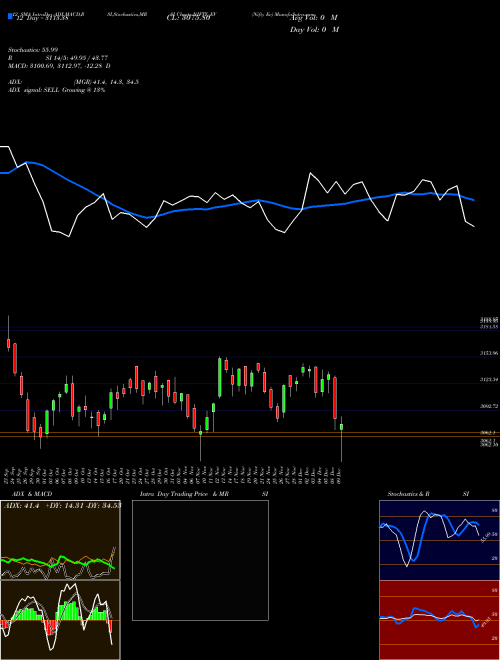Open the red RSI mini chart
This screenshot has height=660, width=500.
pyautogui.click(x=439, y=620)
